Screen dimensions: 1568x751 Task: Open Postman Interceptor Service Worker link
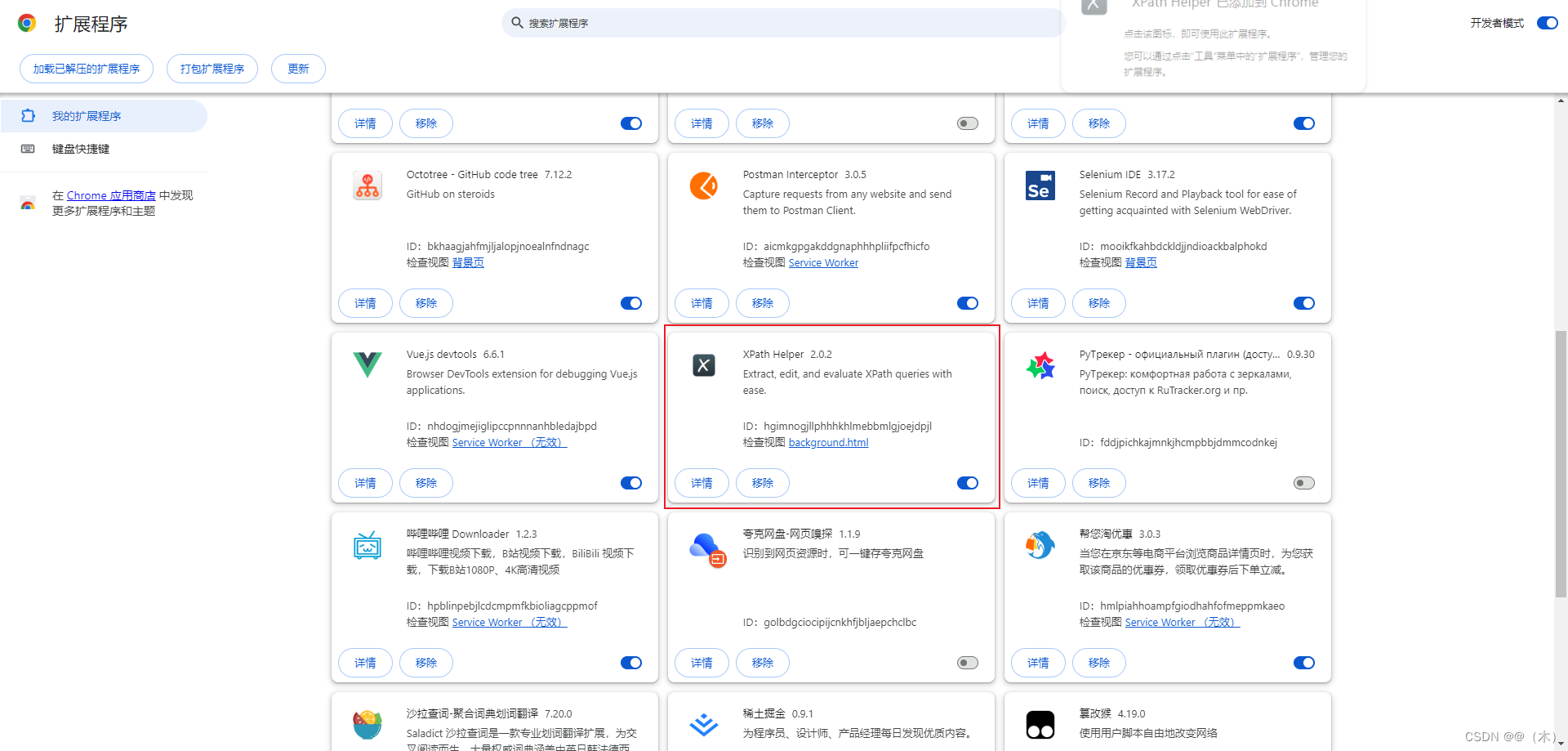[x=823, y=262]
